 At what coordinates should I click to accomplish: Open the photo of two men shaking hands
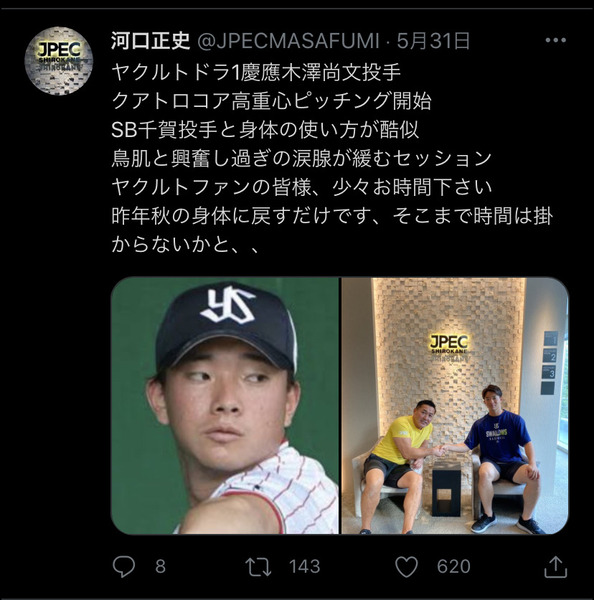tap(455, 406)
